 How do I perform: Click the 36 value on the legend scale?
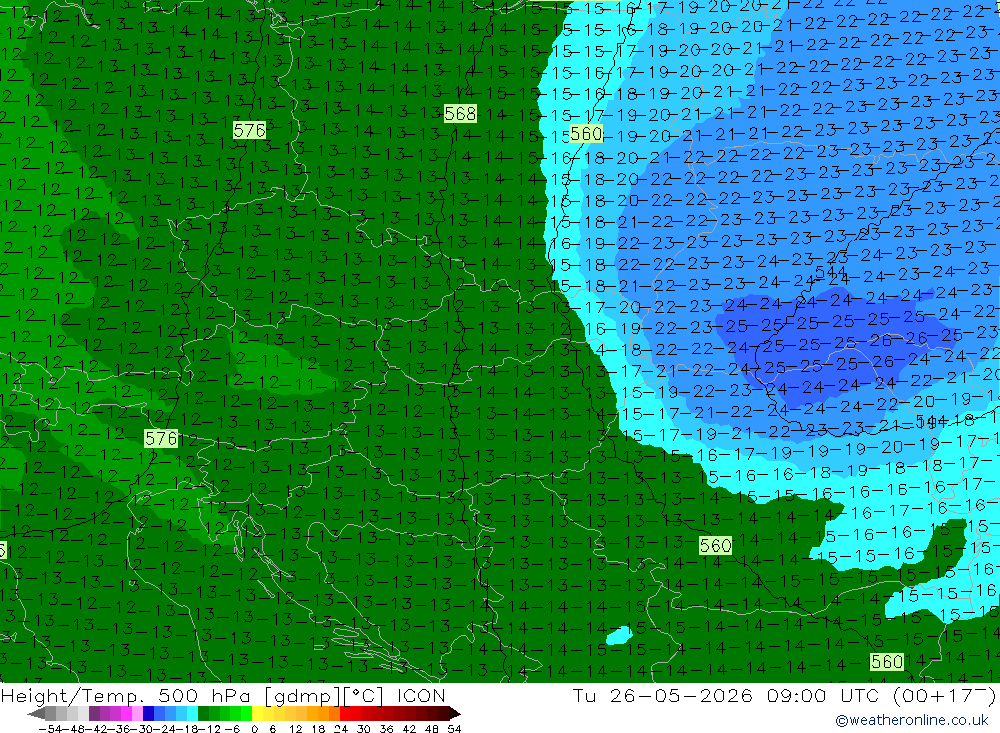(386, 729)
